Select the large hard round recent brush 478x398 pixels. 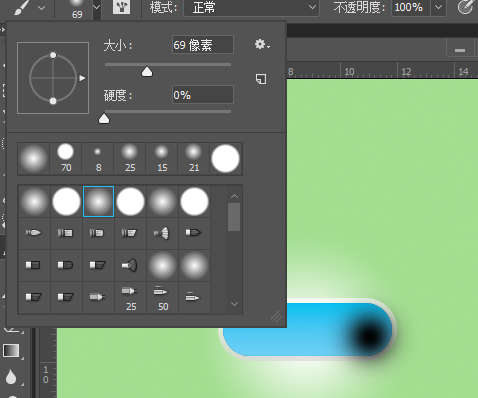(226, 158)
